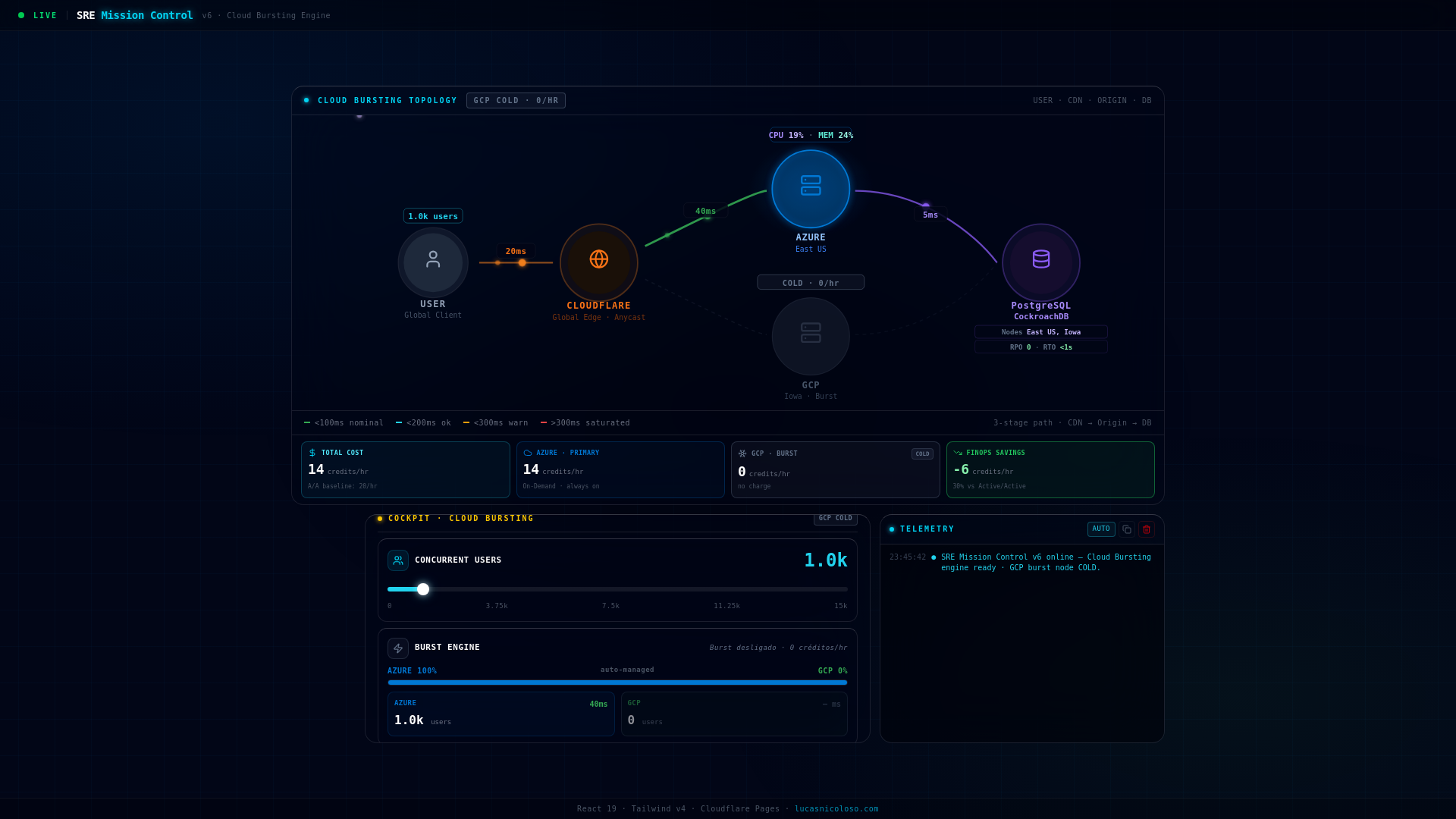Click the Total Cost dollar icon

click(x=312, y=453)
